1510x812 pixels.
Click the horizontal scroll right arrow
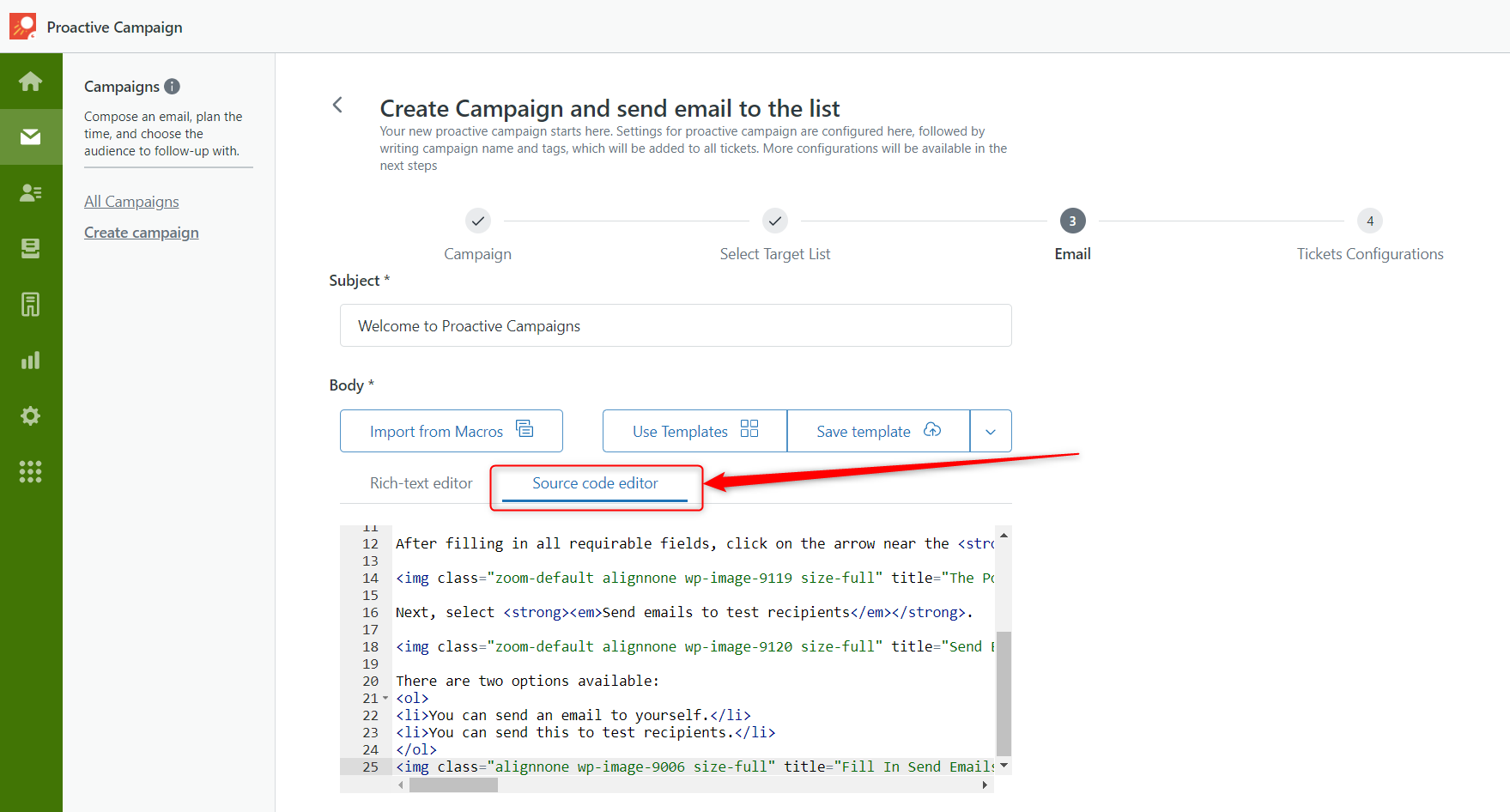[x=985, y=785]
